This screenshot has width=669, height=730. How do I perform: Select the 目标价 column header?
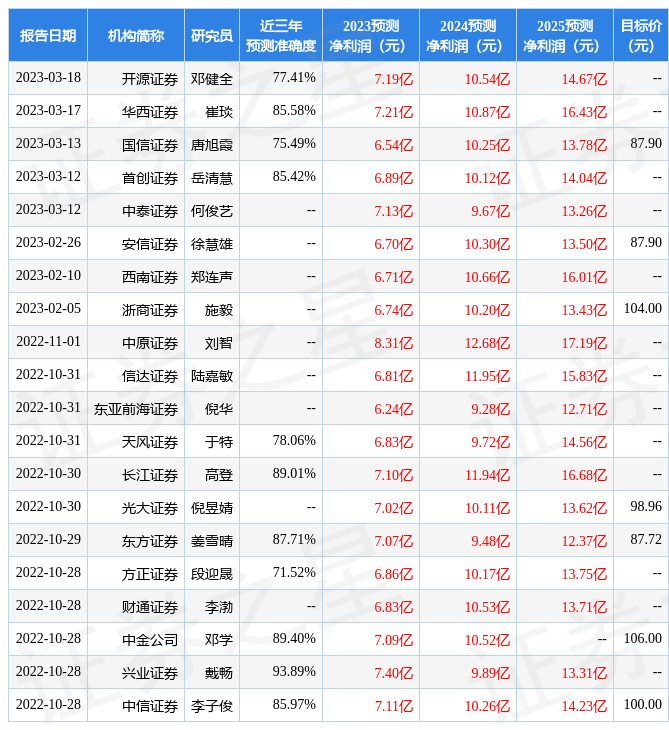click(x=641, y=35)
